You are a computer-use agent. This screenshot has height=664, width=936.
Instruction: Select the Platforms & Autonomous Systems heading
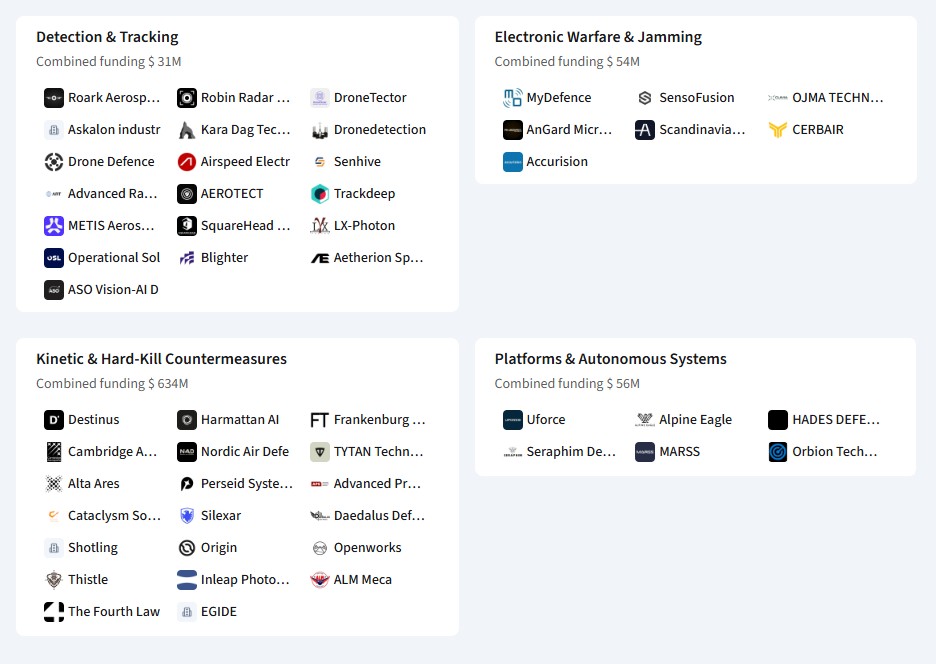coord(610,359)
